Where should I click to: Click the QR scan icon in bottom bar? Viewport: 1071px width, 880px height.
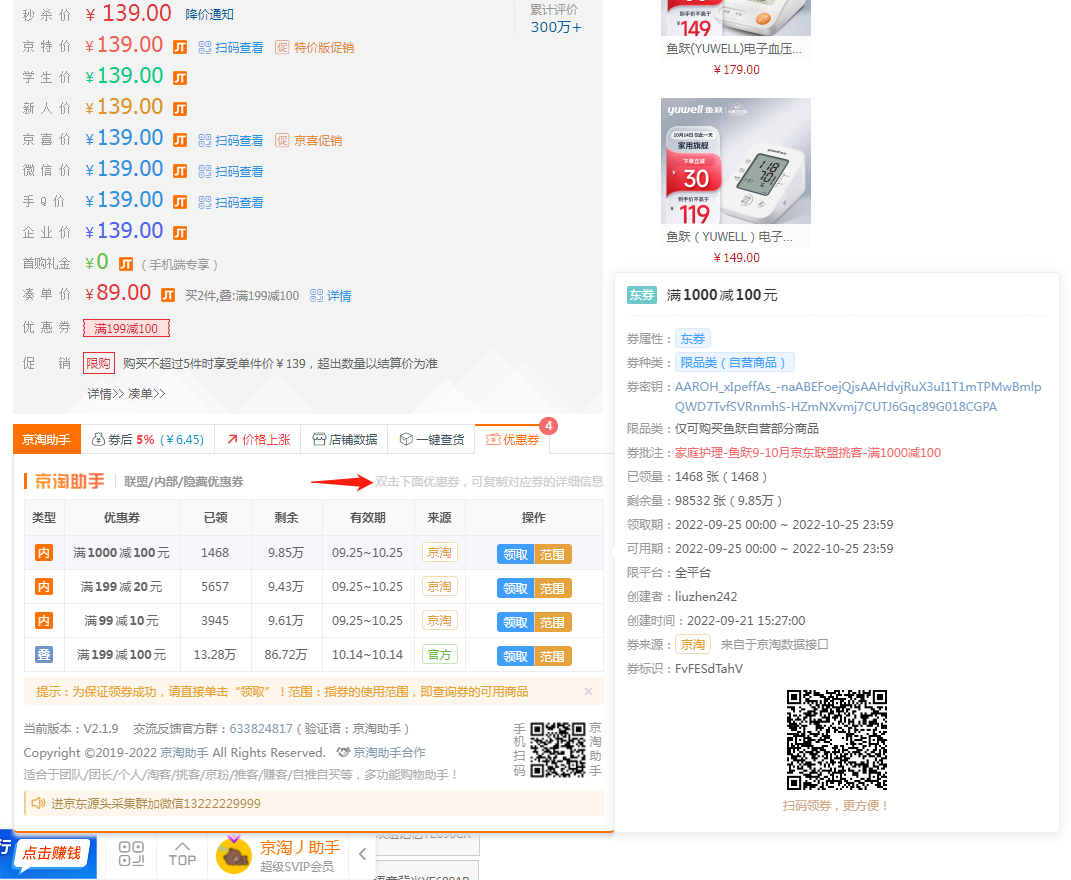point(131,854)
